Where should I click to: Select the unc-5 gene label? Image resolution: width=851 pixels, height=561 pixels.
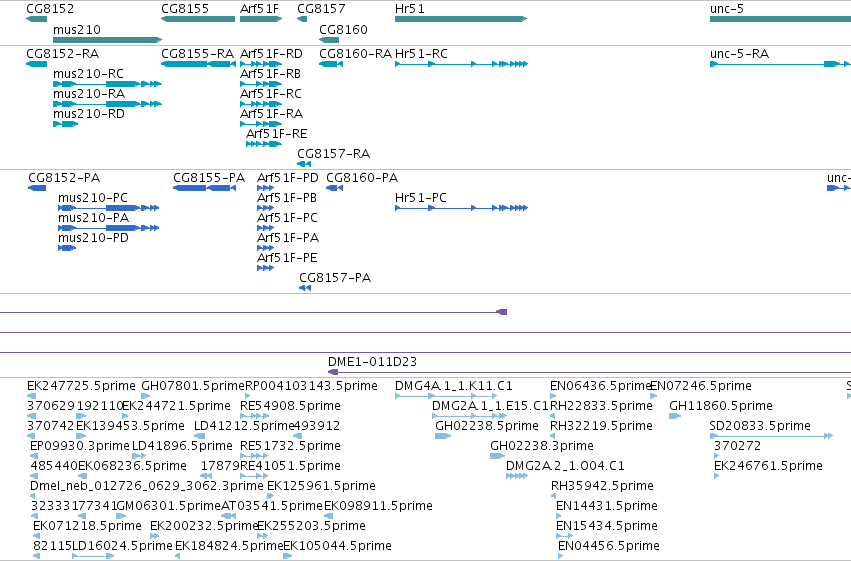click(727, 9)
